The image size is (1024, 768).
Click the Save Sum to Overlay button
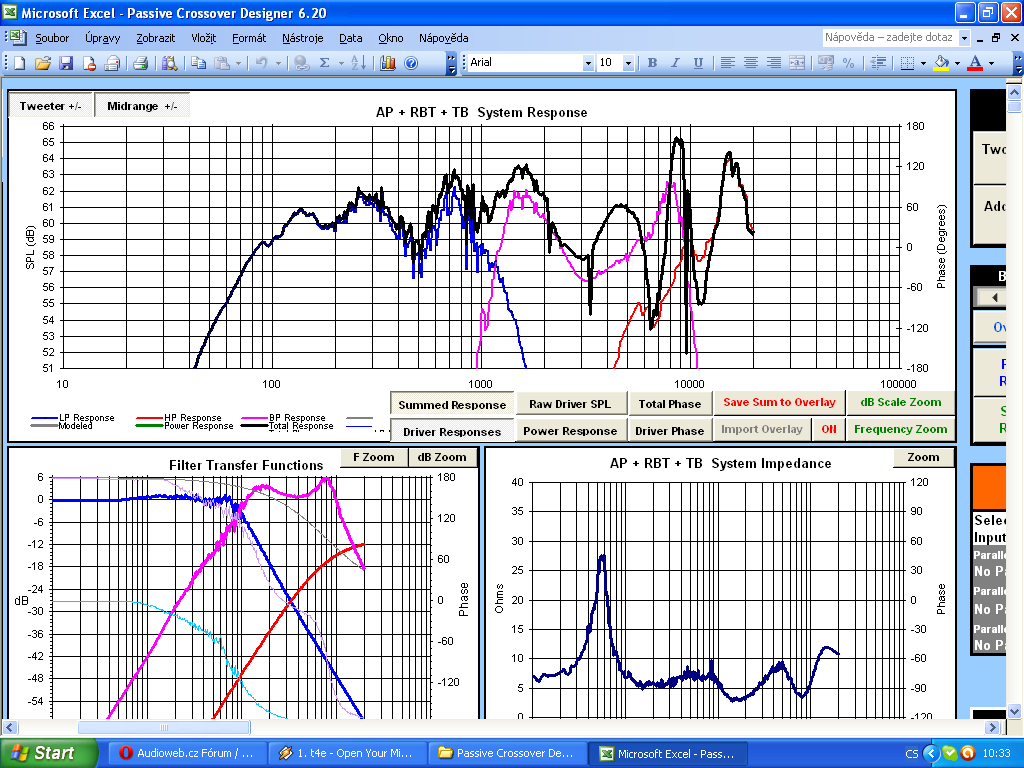pos(779,402)
